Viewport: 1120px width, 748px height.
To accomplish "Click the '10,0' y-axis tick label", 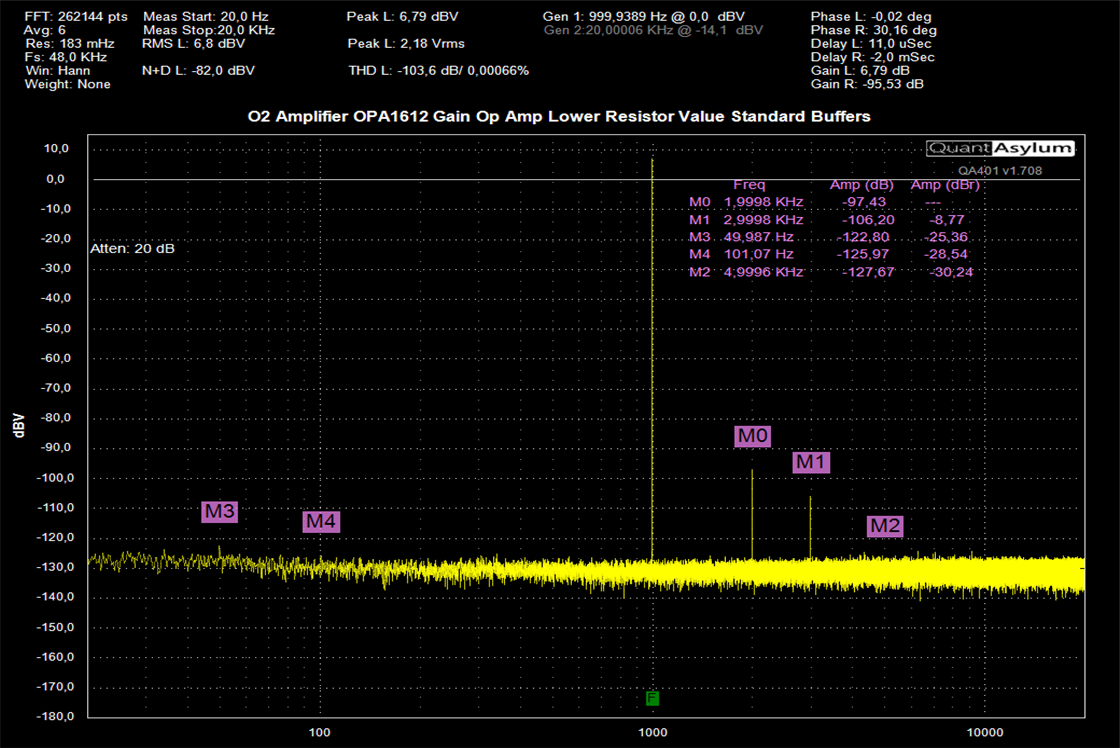I will coord(56,149).
